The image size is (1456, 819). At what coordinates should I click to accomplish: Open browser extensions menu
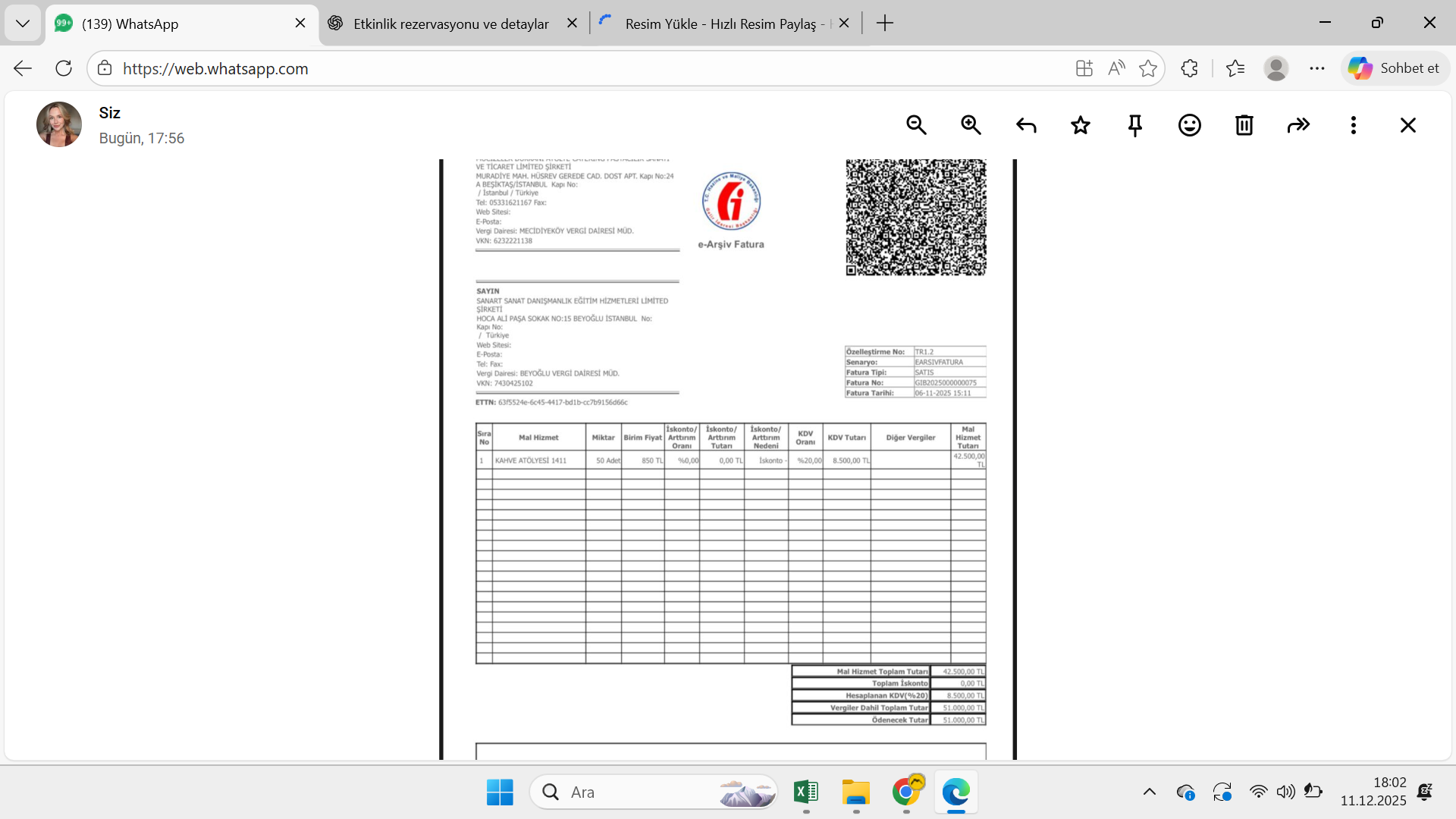(1189, 68)
